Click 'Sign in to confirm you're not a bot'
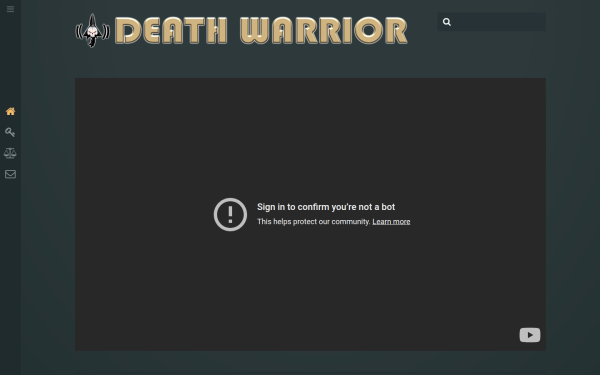 tap(326, 207)
